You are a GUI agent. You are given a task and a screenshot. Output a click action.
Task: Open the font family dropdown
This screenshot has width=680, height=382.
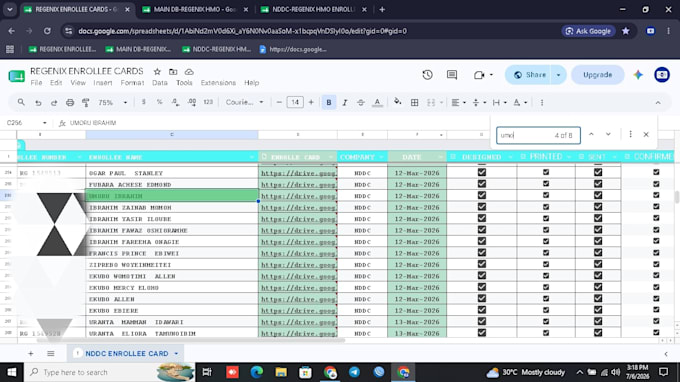(x=245, y=103)
